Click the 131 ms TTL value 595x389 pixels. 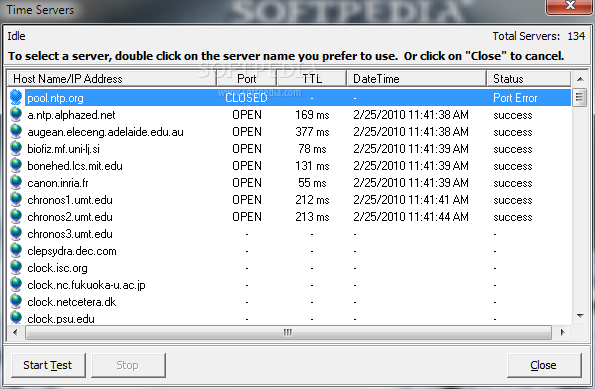(312, 166)
